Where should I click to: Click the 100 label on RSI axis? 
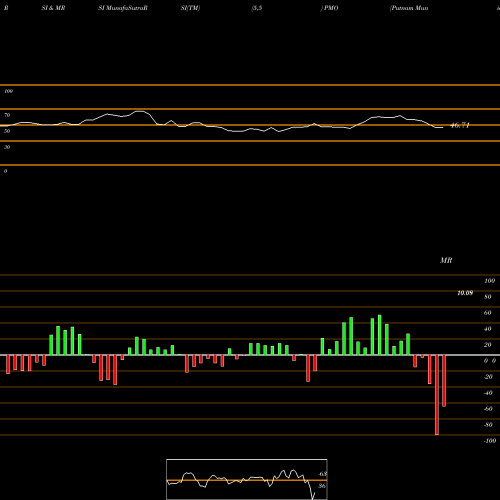tap(8, 91)
